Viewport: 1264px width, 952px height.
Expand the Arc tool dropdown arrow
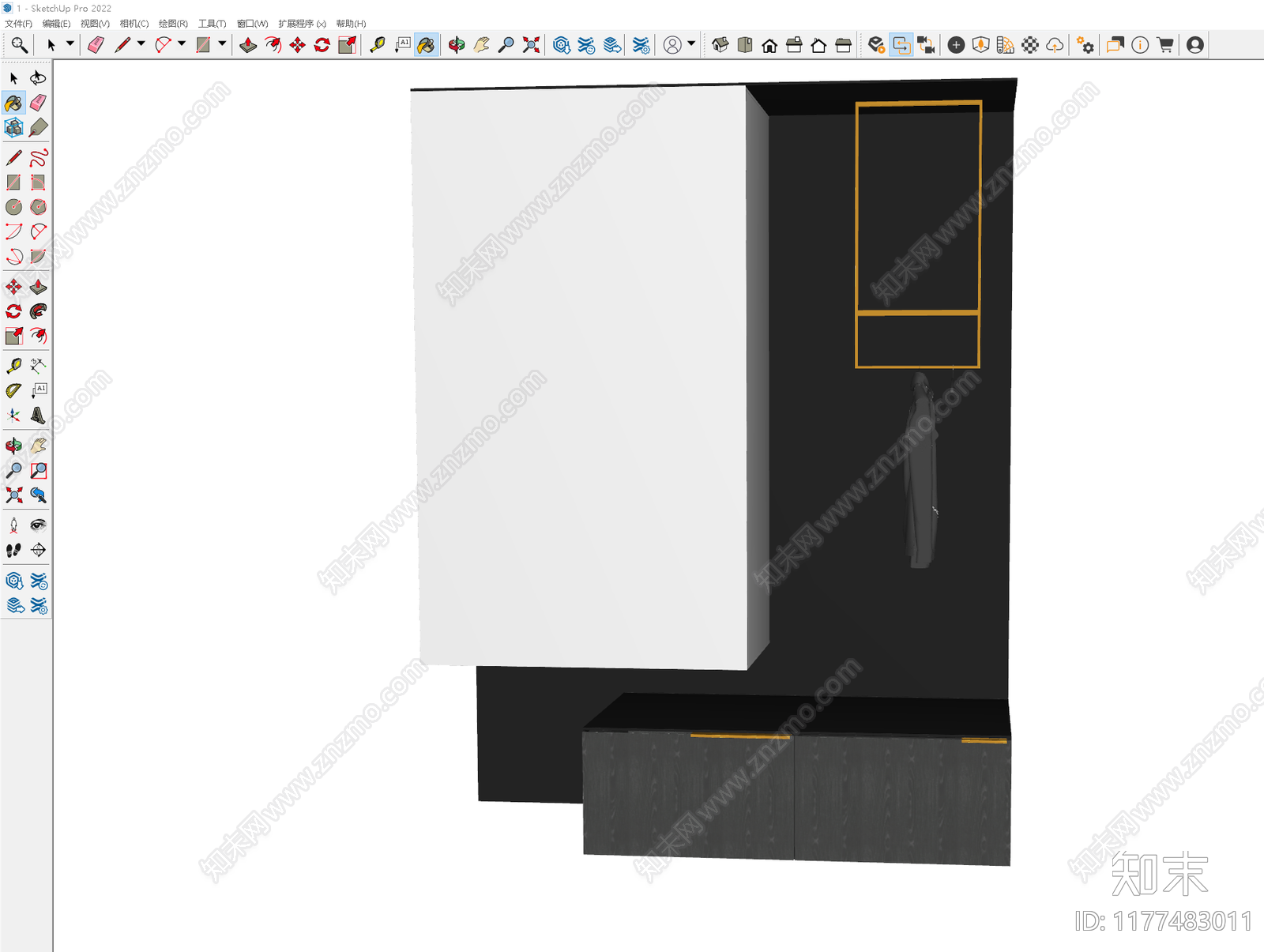point(181,44)
